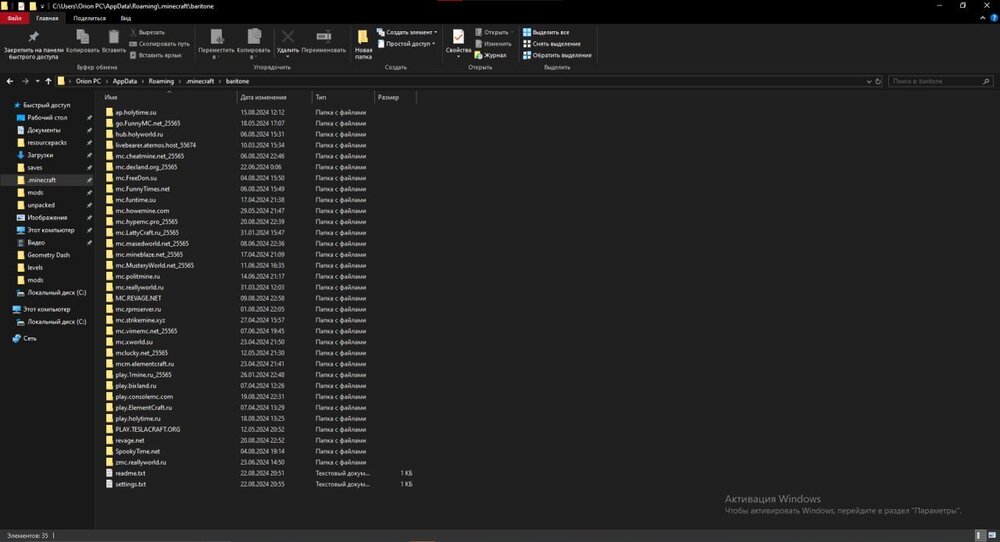Click Скопировать путь in the ribbon
This screenshot has width=1000, height=542.
pyautogui.click(x=159, y=43)
